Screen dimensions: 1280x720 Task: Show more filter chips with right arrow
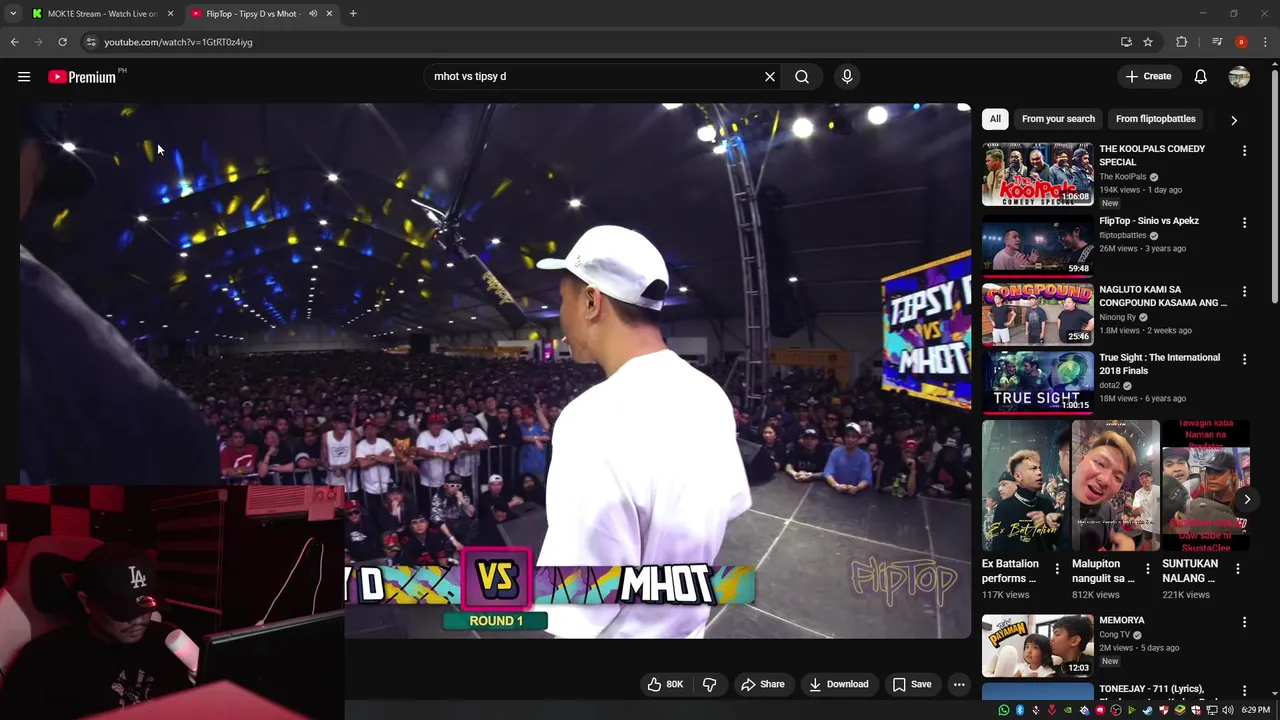click(1234, 120)
